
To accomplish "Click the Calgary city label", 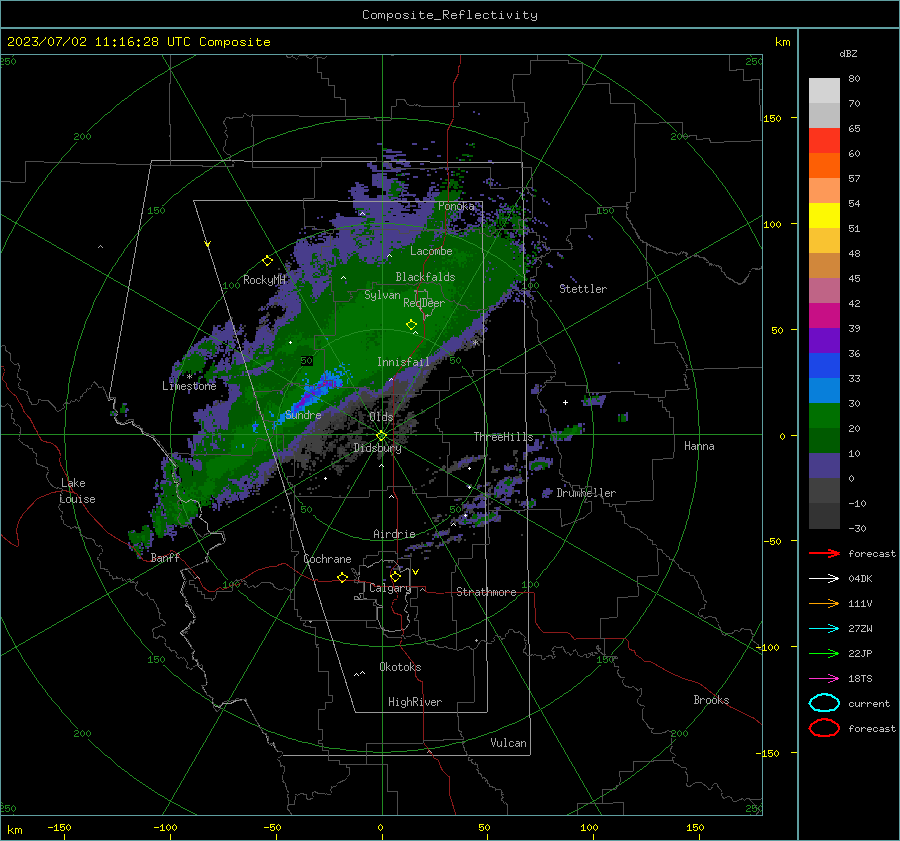I will click(x=390, y=588).
